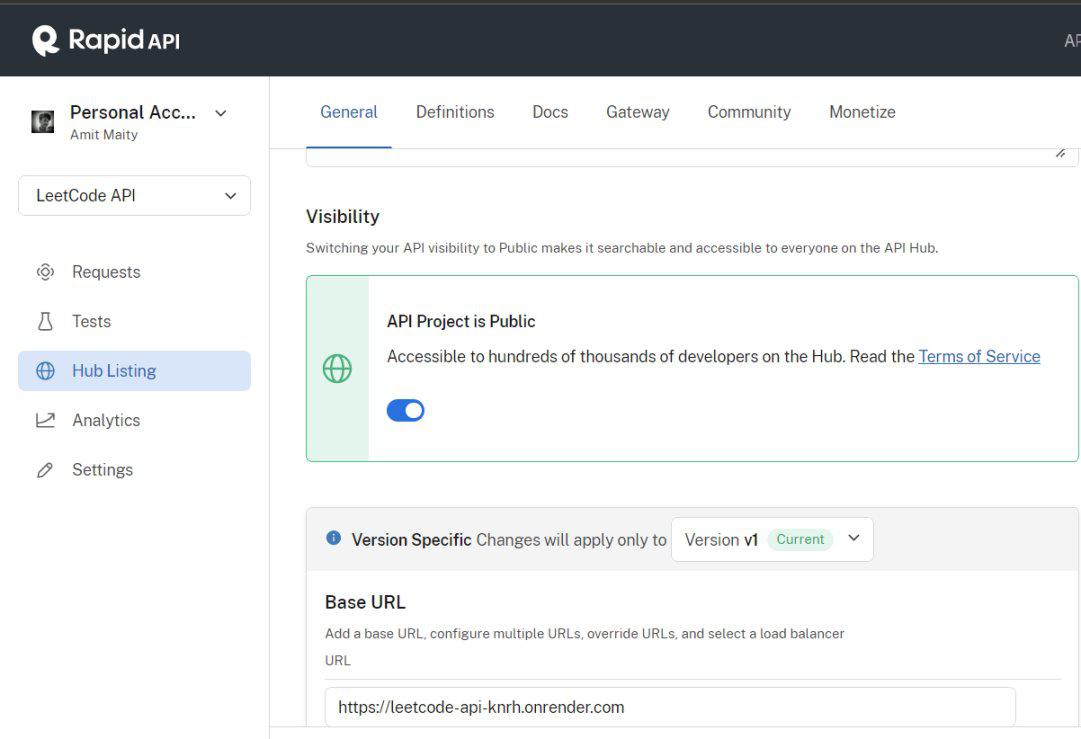Click the textarea resize handle
Viewport: 1081px width, 739px height.
pyautogui.click(x=1060, y=153)
